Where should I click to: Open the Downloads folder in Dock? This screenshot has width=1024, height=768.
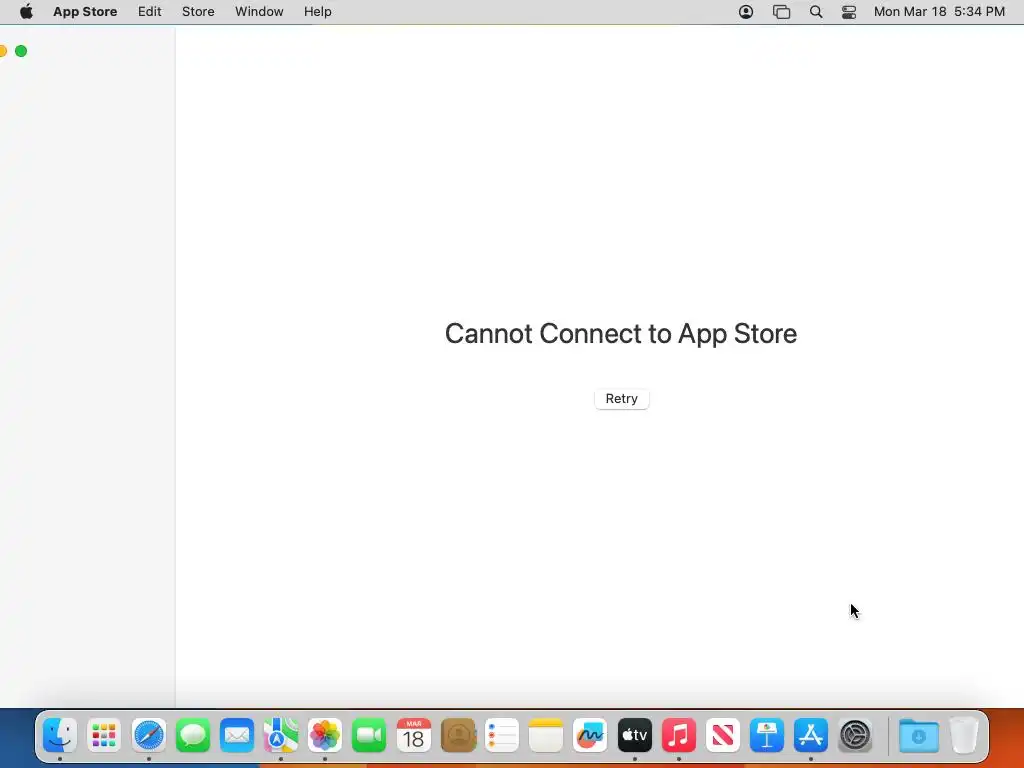coord(919,735)
